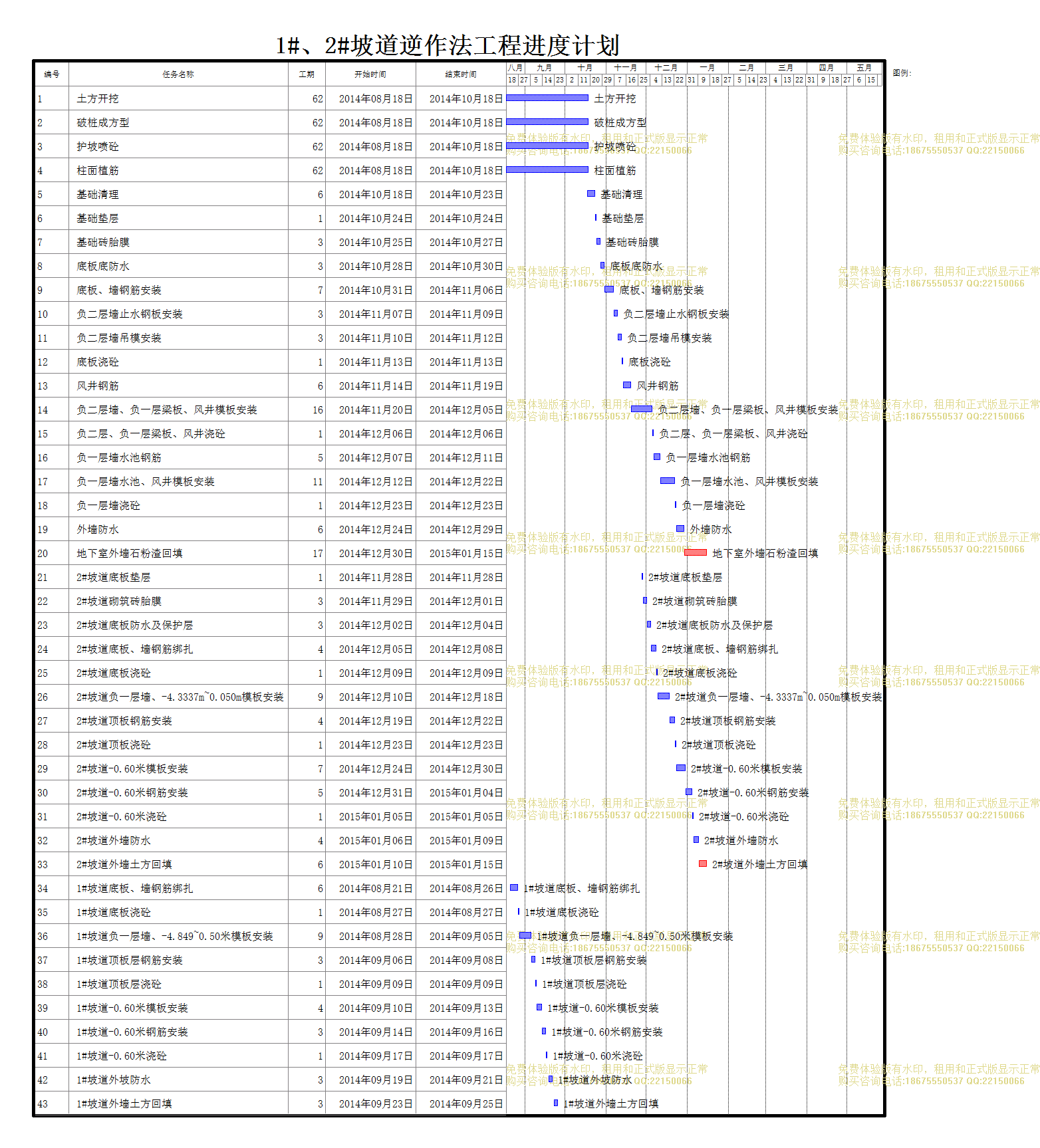Viewport: 1040px width, 1148px height.
Task: Click 1#坡道底板浇砼 in the task name column
Action: pos(114,912)
